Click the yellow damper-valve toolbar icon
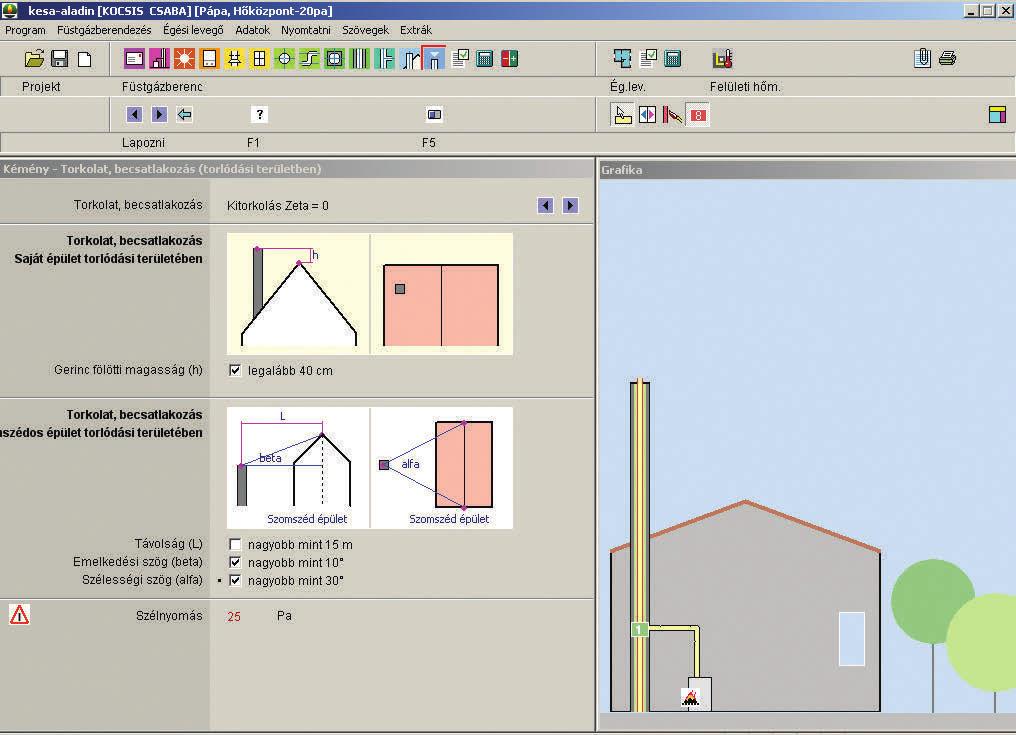 (x=235, y=59)
